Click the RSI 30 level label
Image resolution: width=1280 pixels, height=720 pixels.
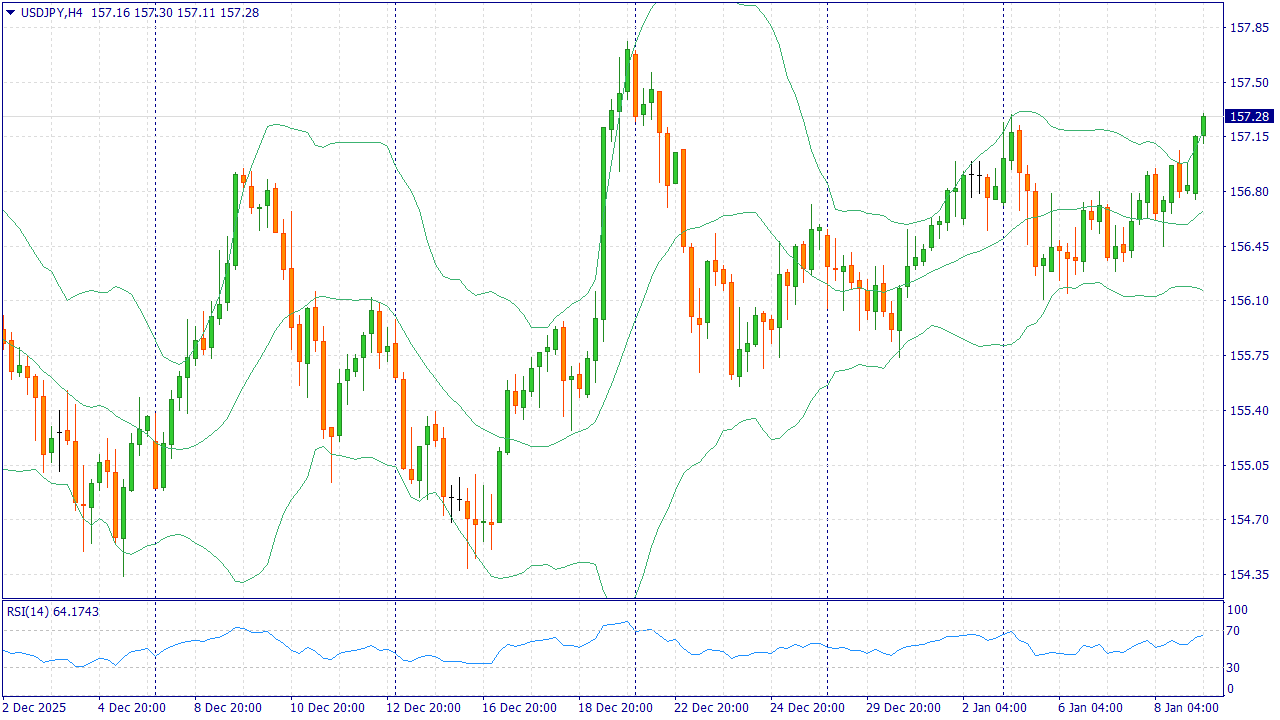[x=1234, y=668]
